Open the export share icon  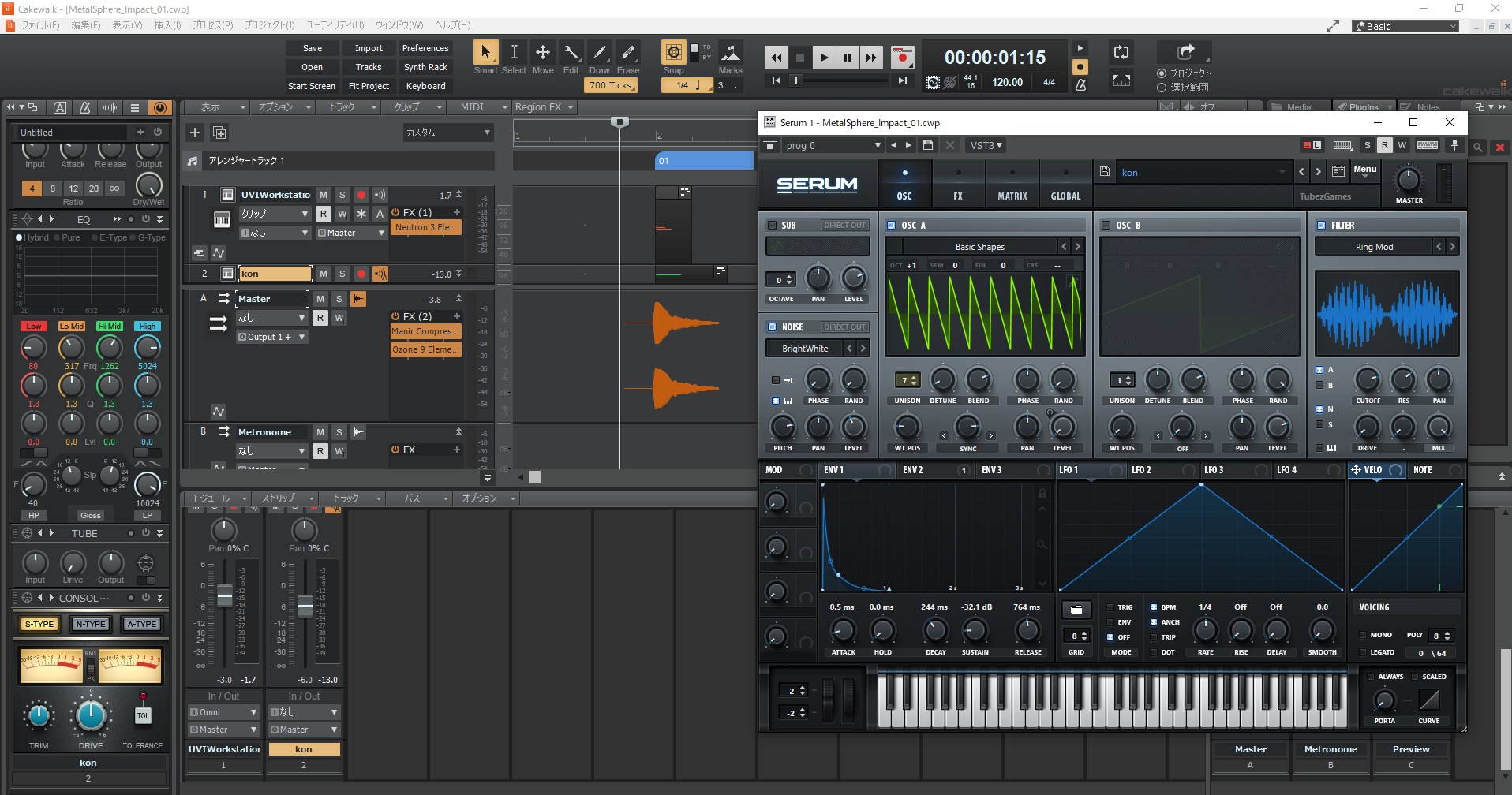[x=1185, y=52]
